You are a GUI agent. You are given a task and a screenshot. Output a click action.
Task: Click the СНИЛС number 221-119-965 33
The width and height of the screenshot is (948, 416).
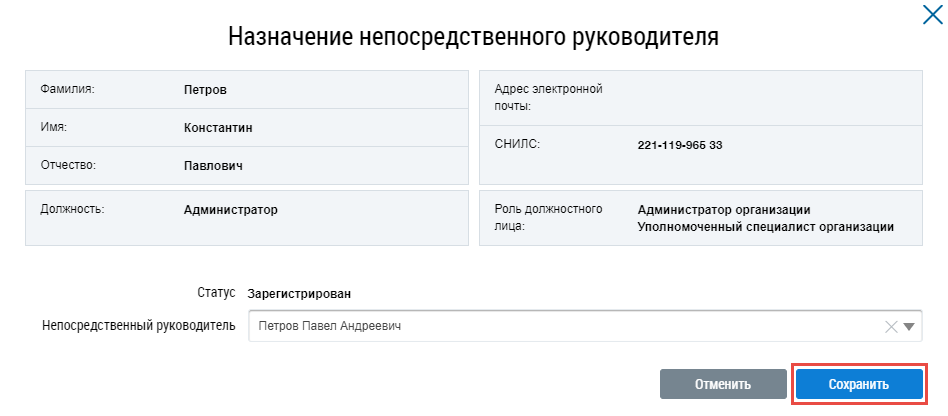[679, 145]
